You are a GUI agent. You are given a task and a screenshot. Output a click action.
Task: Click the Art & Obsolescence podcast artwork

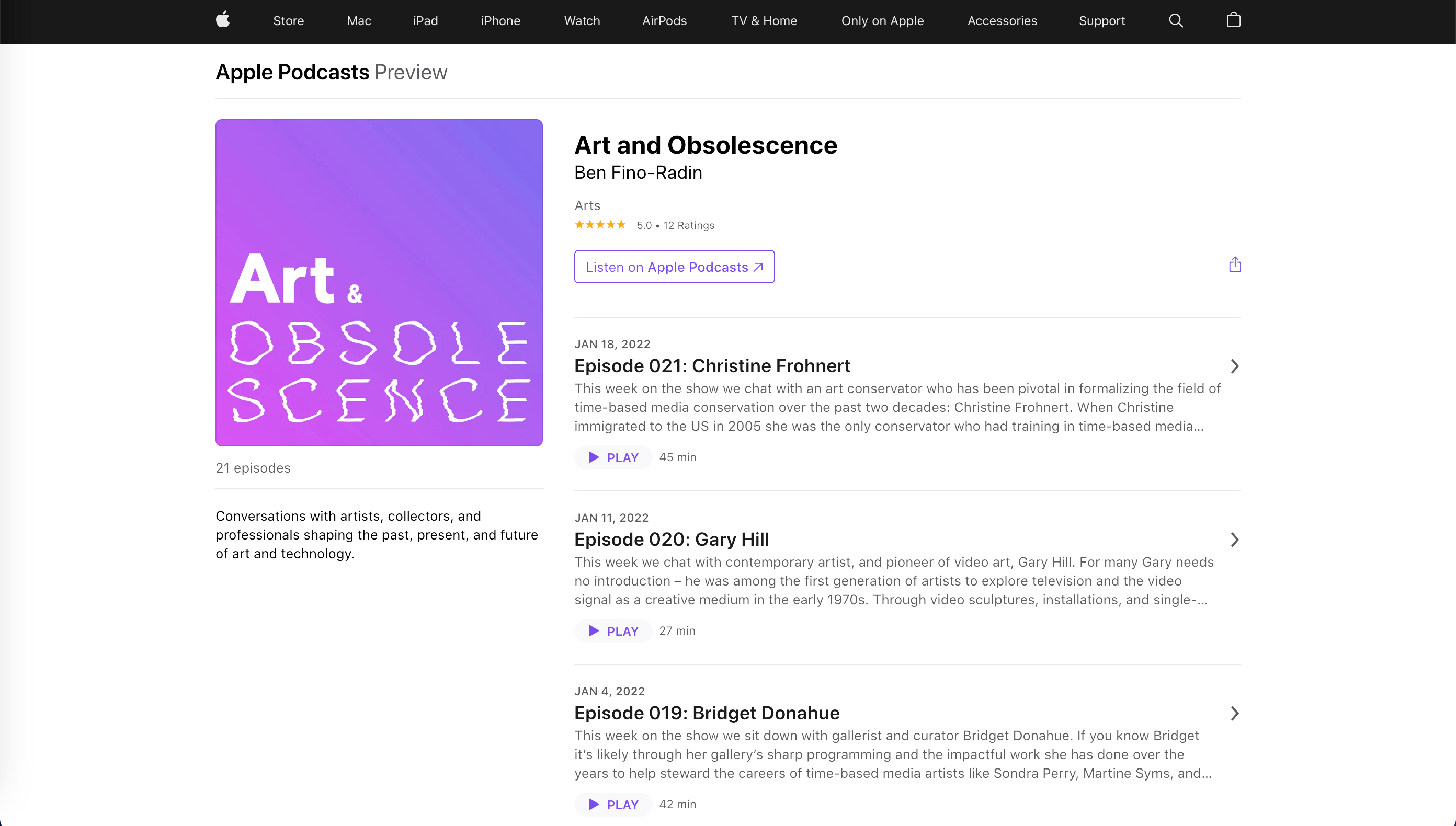379,282
